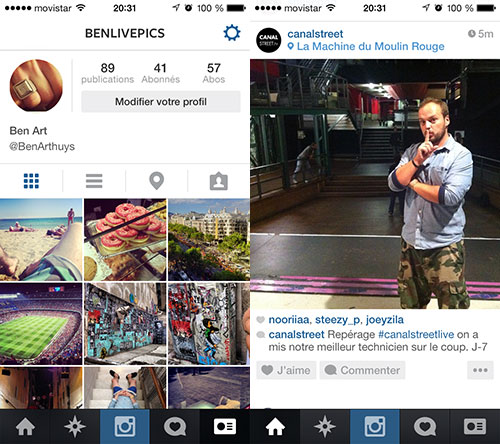Open the photo map location tab
Screen dimensions: 500x444
tap(157, 181)
